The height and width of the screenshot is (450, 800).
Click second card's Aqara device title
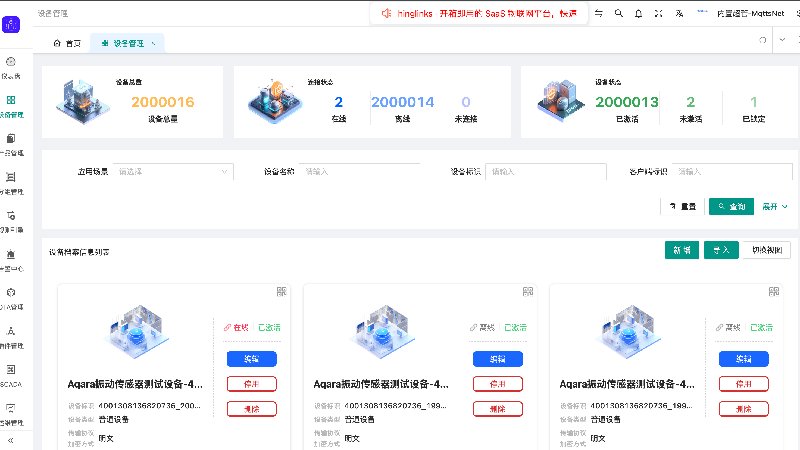pos(381,384)
